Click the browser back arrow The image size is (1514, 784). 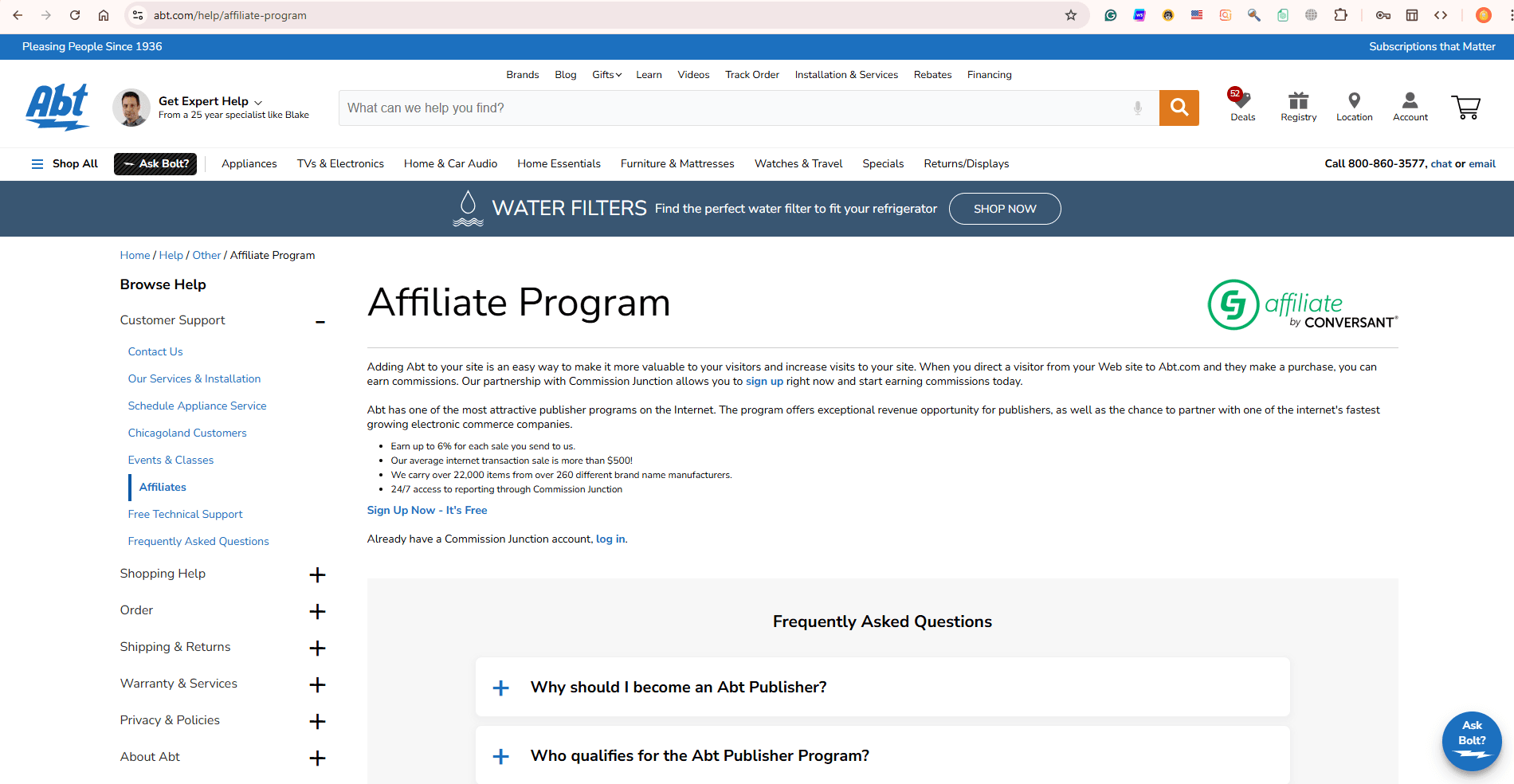[18, 15]
